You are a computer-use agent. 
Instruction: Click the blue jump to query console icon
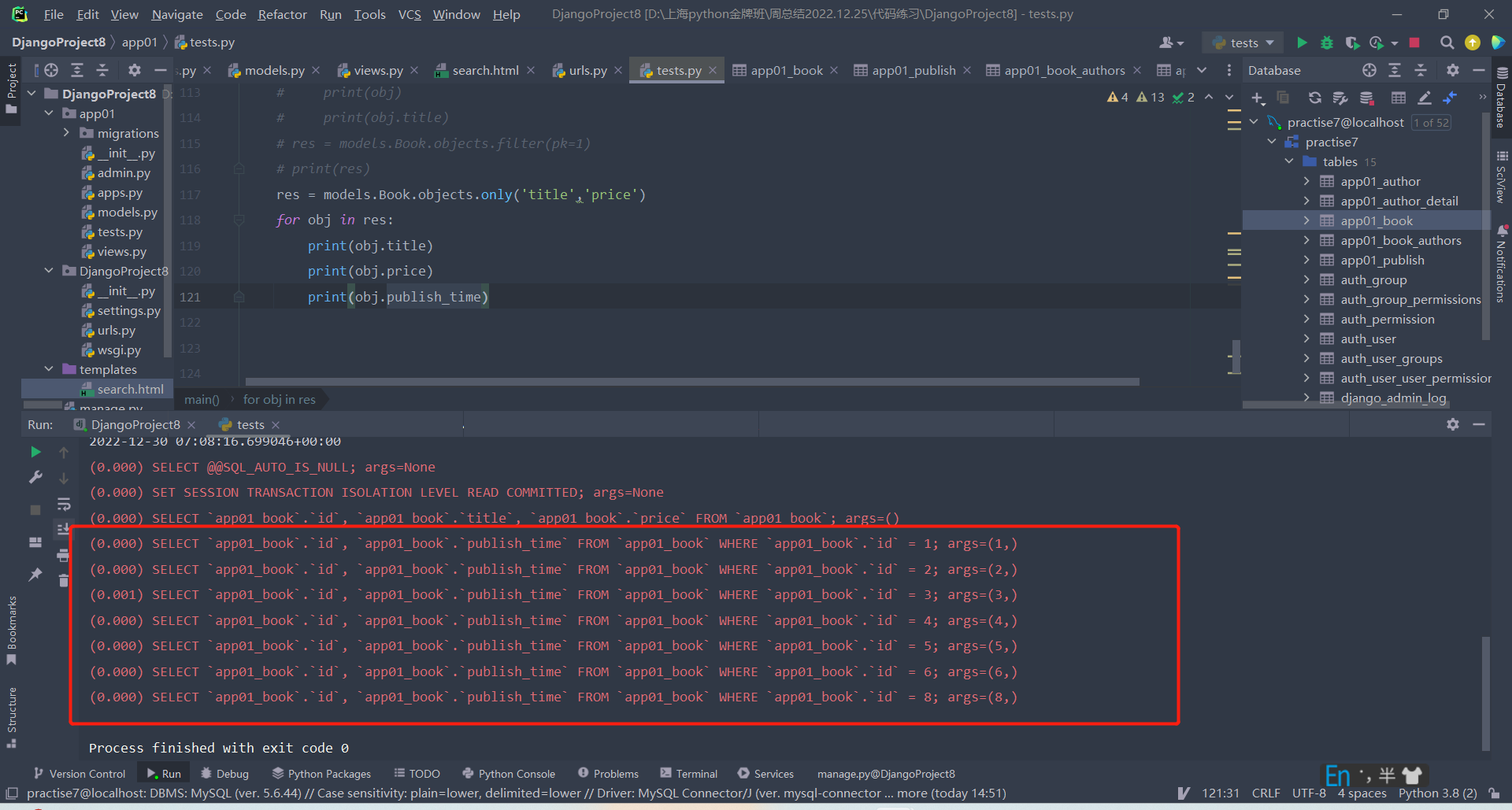[1450, 98]
